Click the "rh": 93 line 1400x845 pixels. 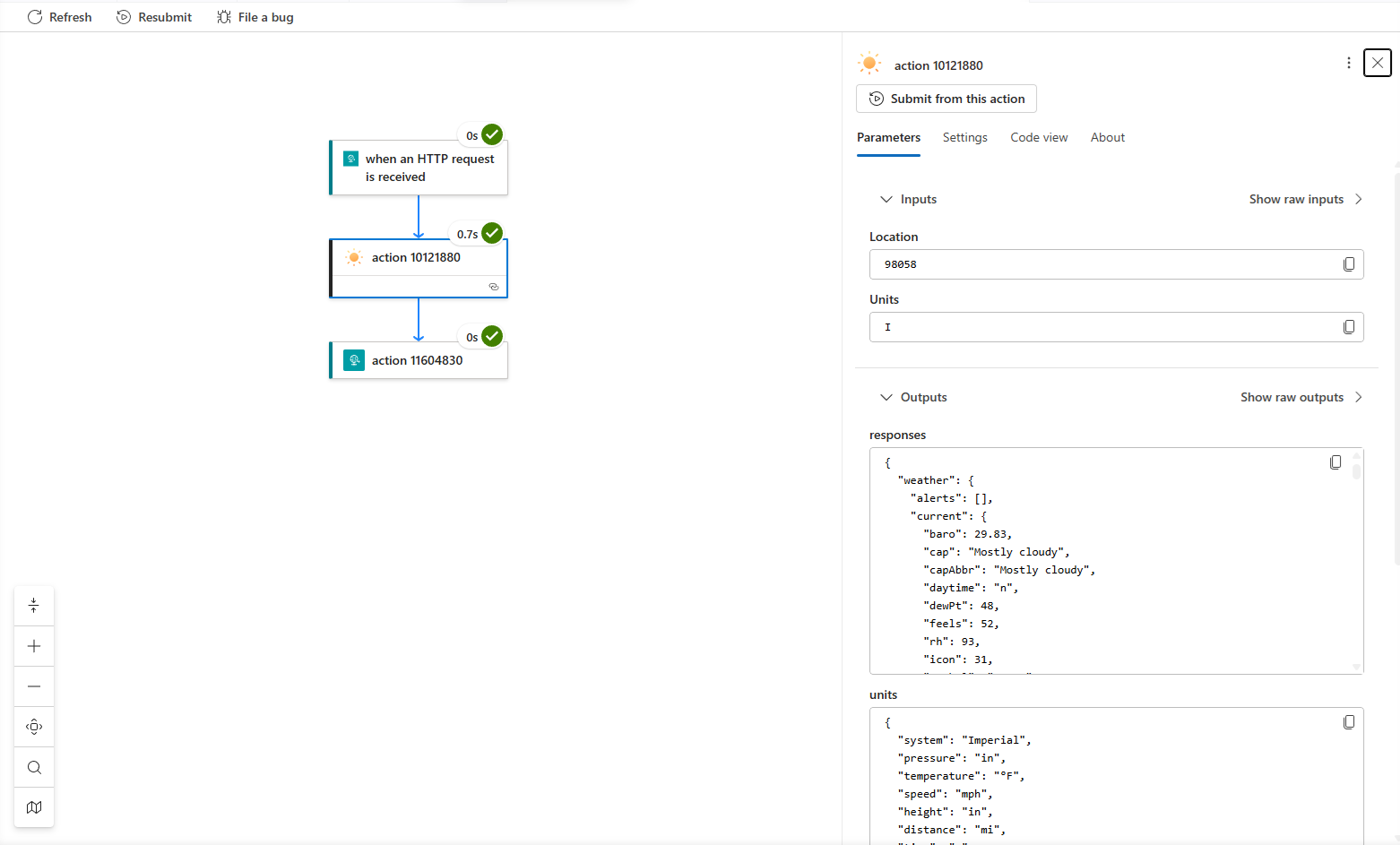(952, 642)
